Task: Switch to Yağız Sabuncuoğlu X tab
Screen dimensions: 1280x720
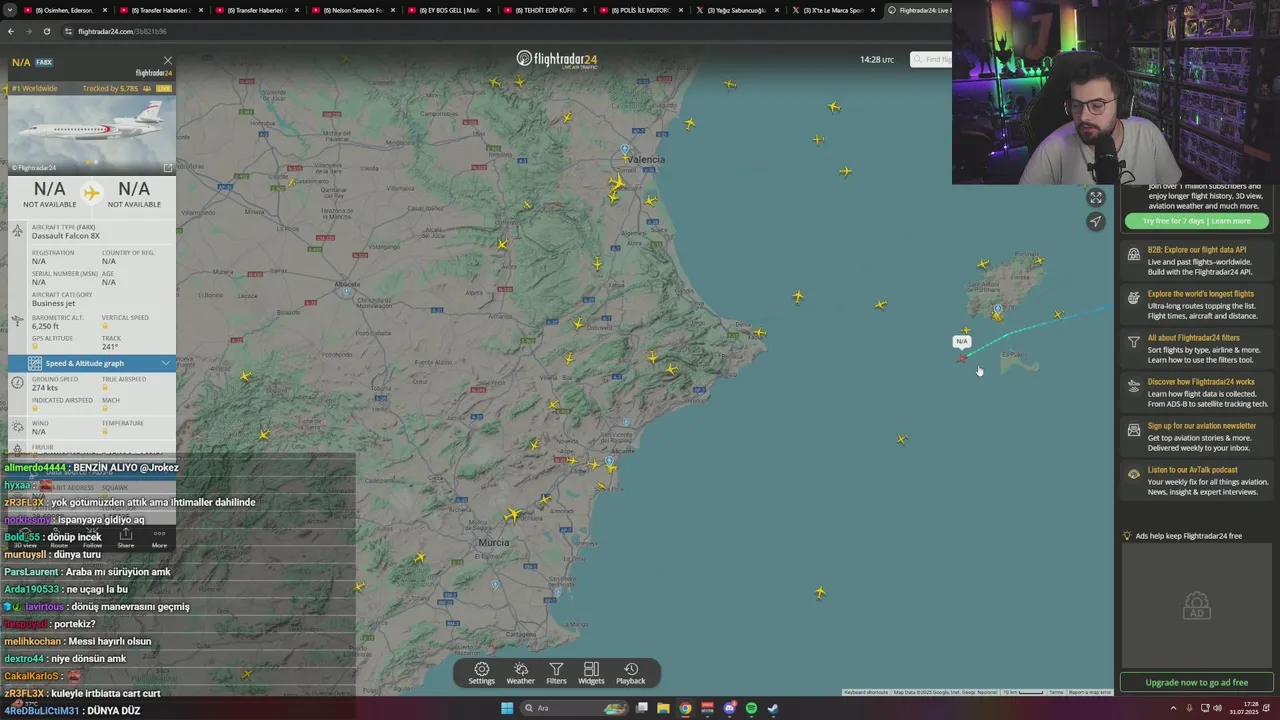Action: (x=736, y=10)
